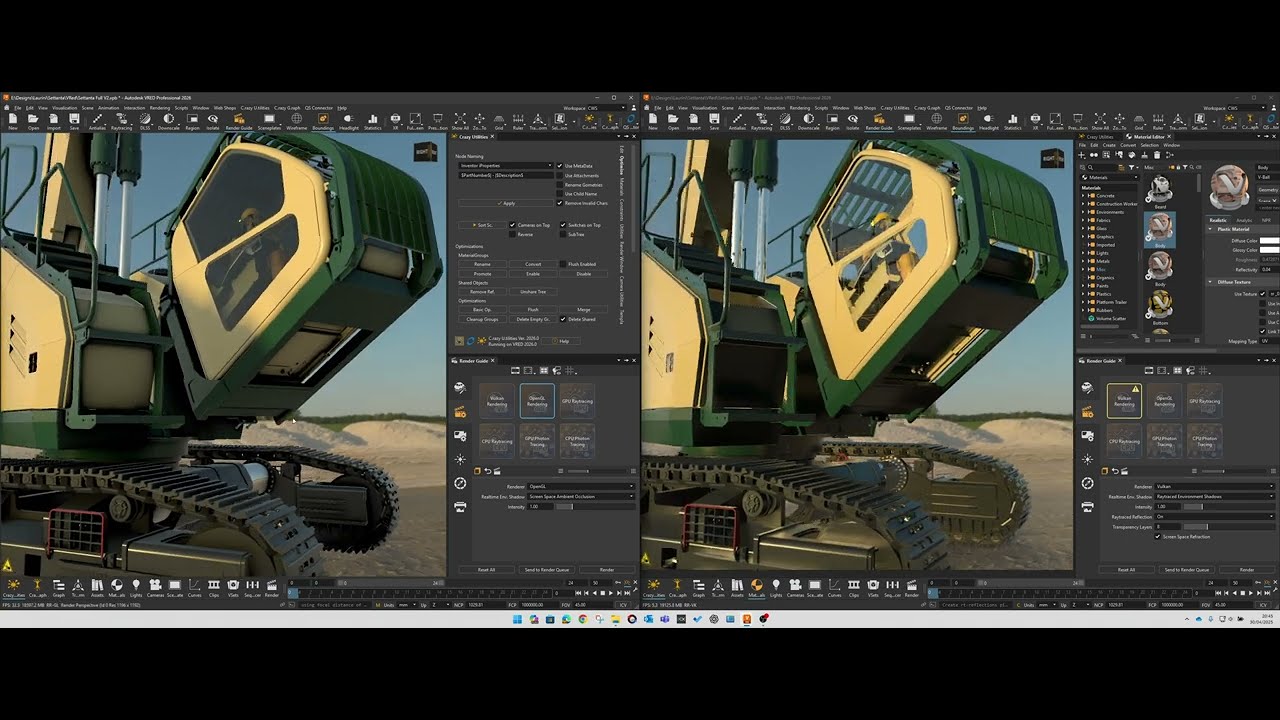
Task: Toggle Switches on Top checkbox
Action: (562, 225)
